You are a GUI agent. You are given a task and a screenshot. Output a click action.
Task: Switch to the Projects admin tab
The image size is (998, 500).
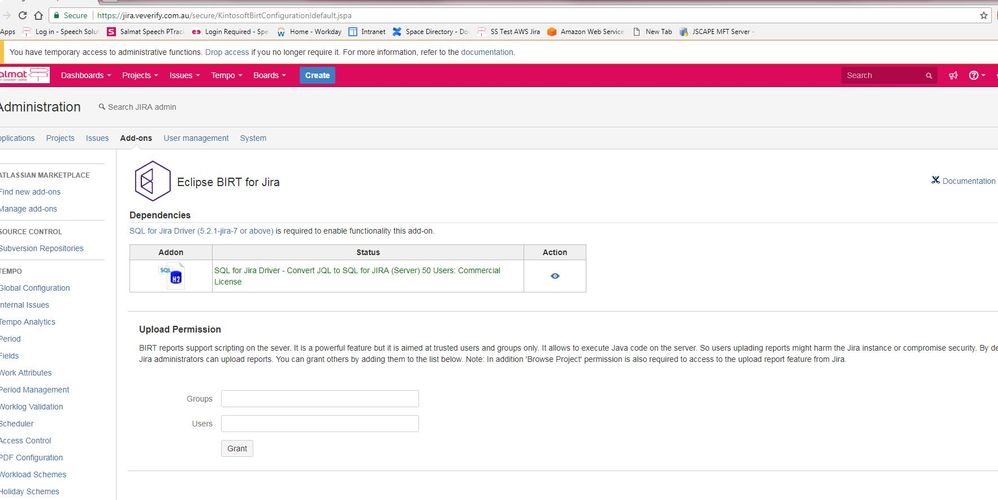click(60, 138)
